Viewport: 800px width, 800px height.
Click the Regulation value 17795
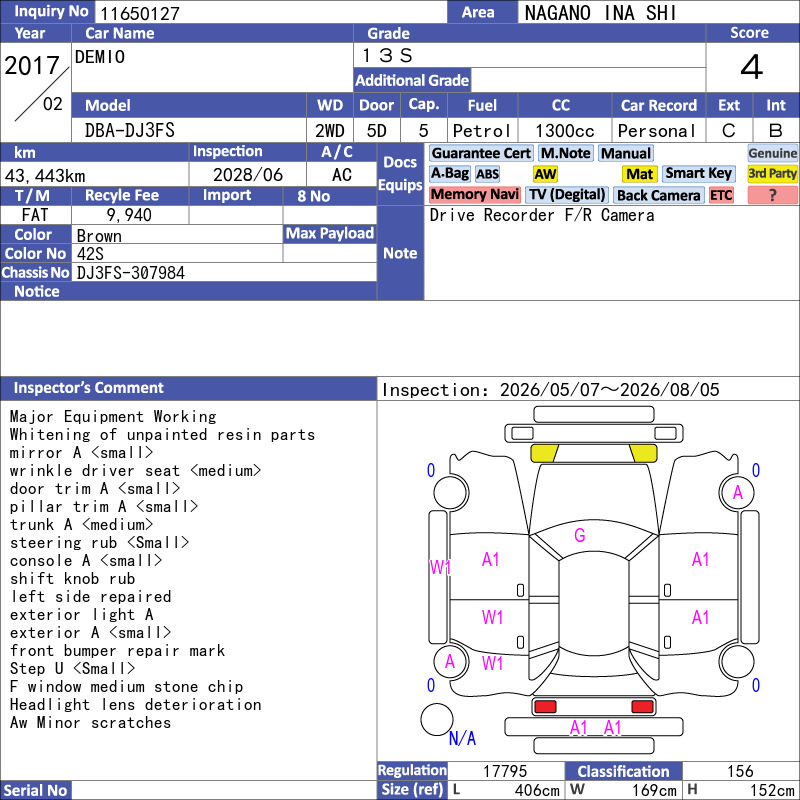[x=505, y=771]
